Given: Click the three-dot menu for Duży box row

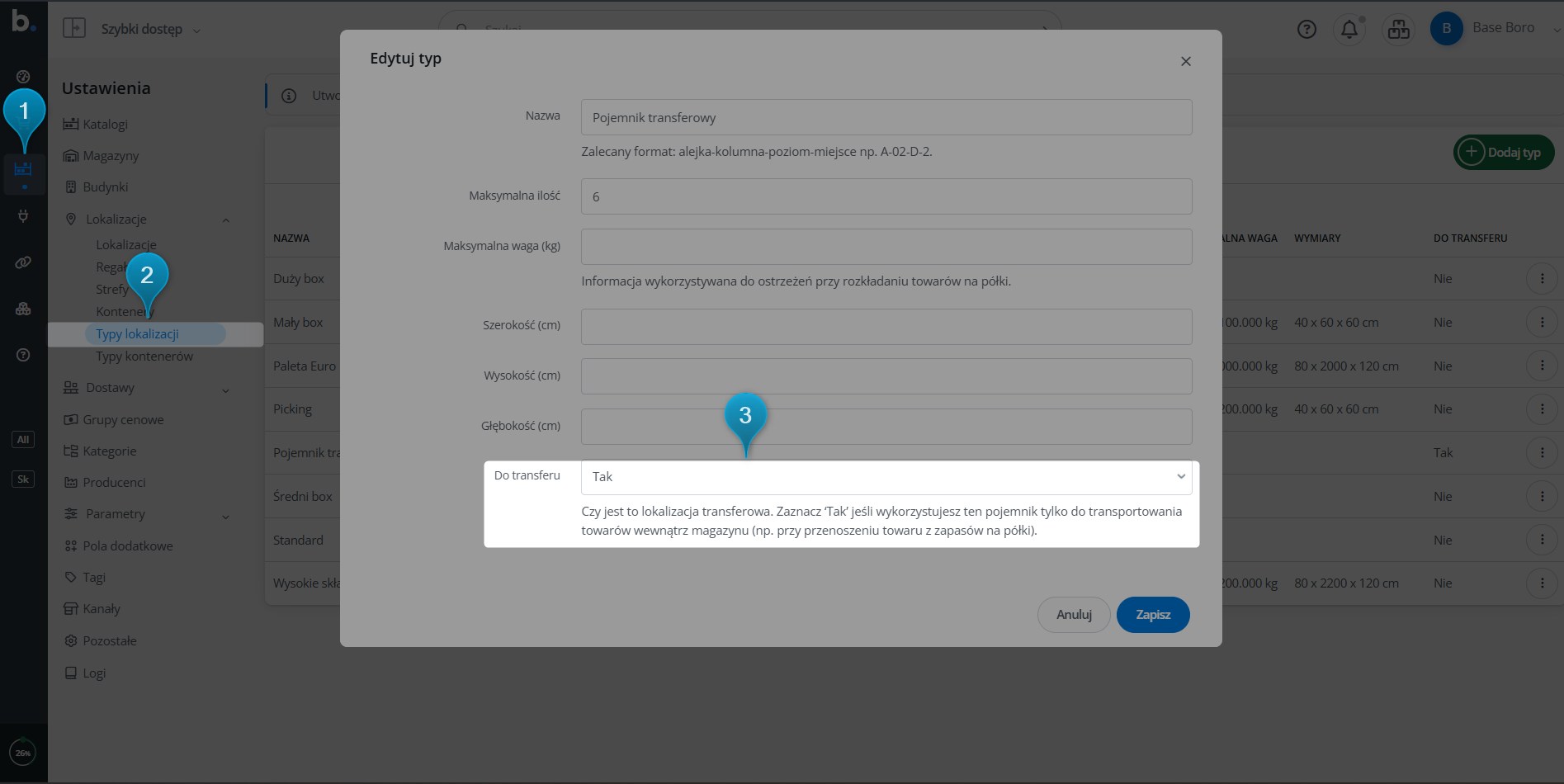Looking at the screenshot, I should (1541, 279).
